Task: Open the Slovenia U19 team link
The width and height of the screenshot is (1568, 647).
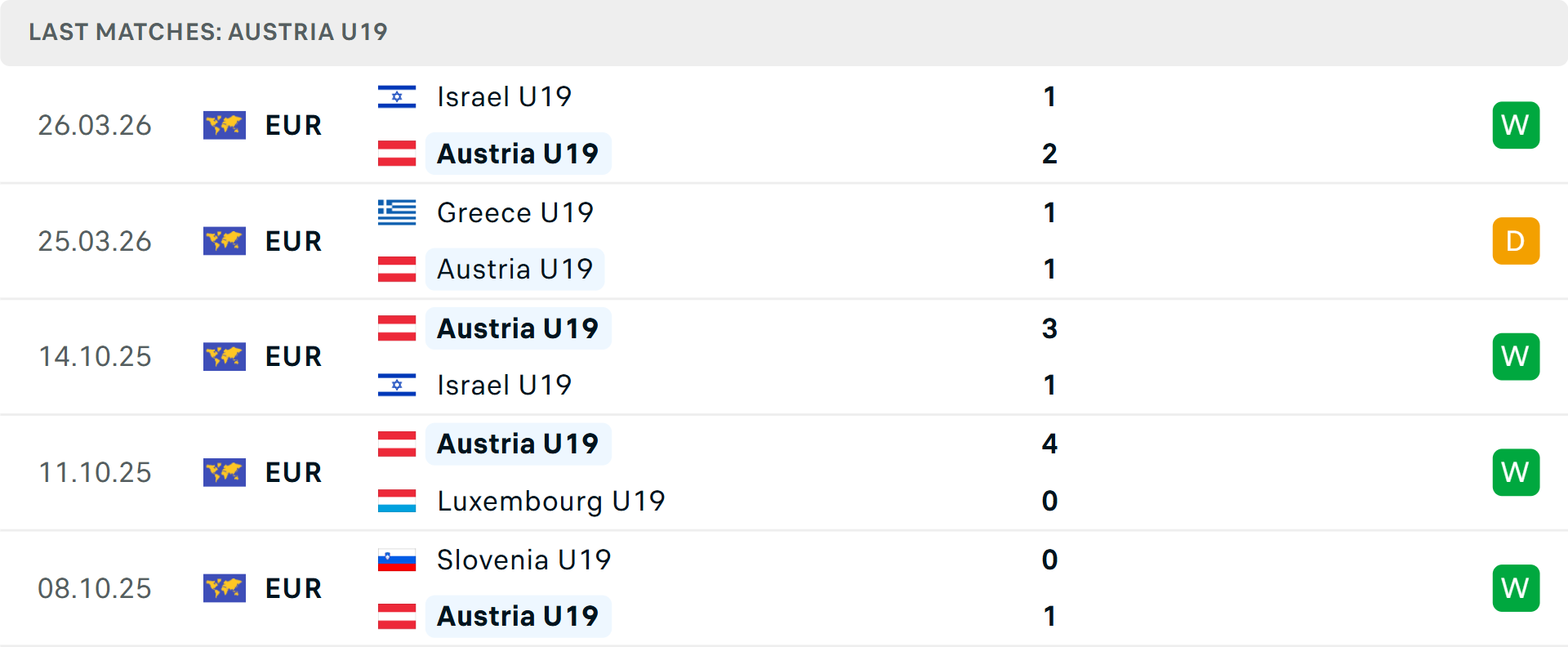Action: [x=523, y=560]
